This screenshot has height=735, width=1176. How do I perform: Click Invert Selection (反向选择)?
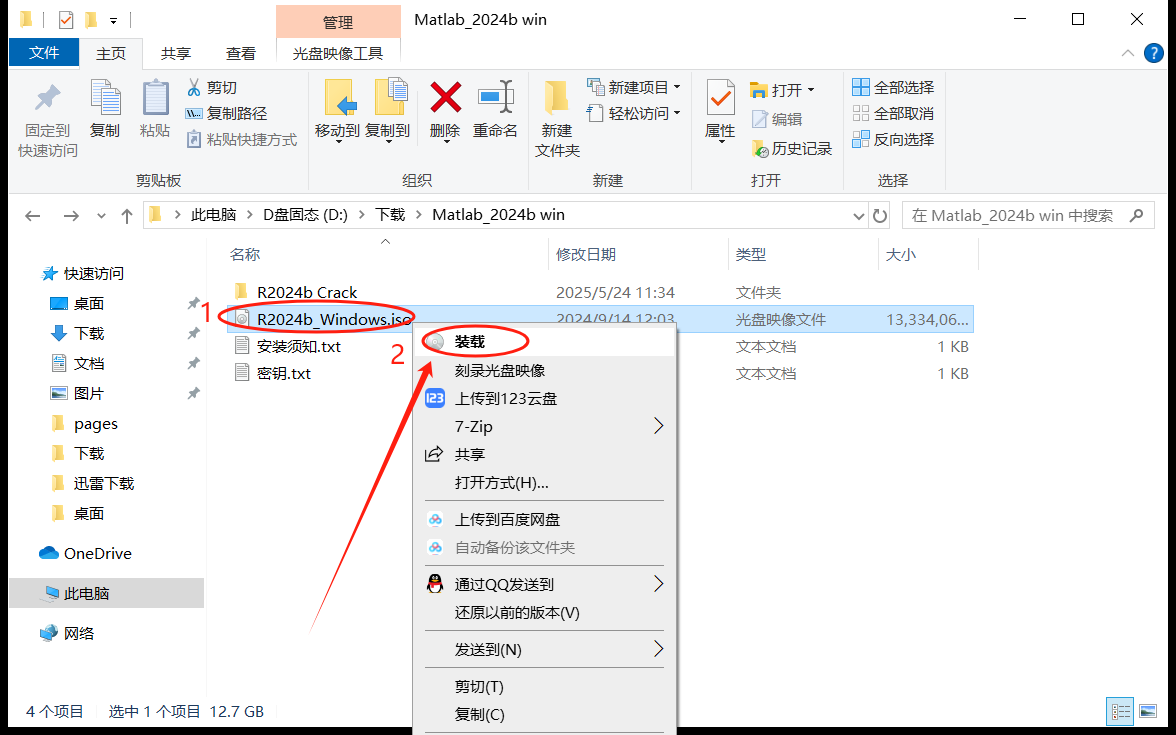(x=893, y=140)
